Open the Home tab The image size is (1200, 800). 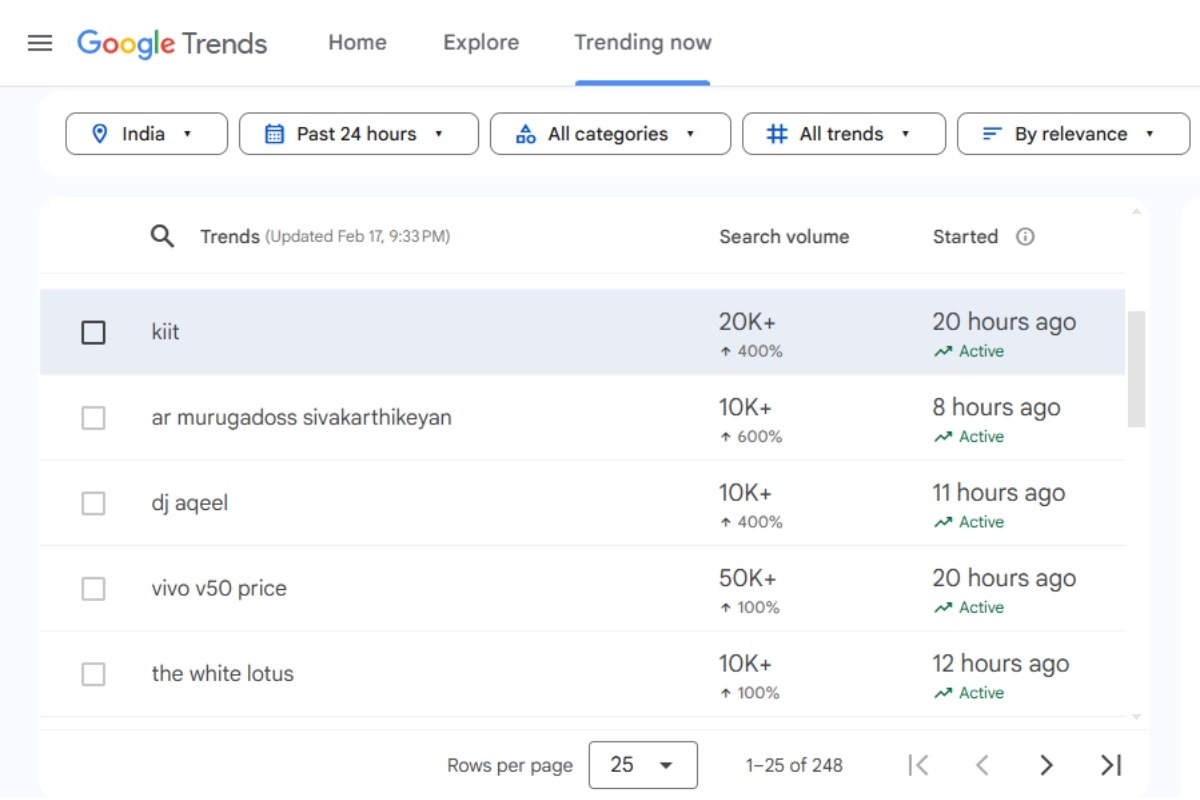[x=357, y=43]
